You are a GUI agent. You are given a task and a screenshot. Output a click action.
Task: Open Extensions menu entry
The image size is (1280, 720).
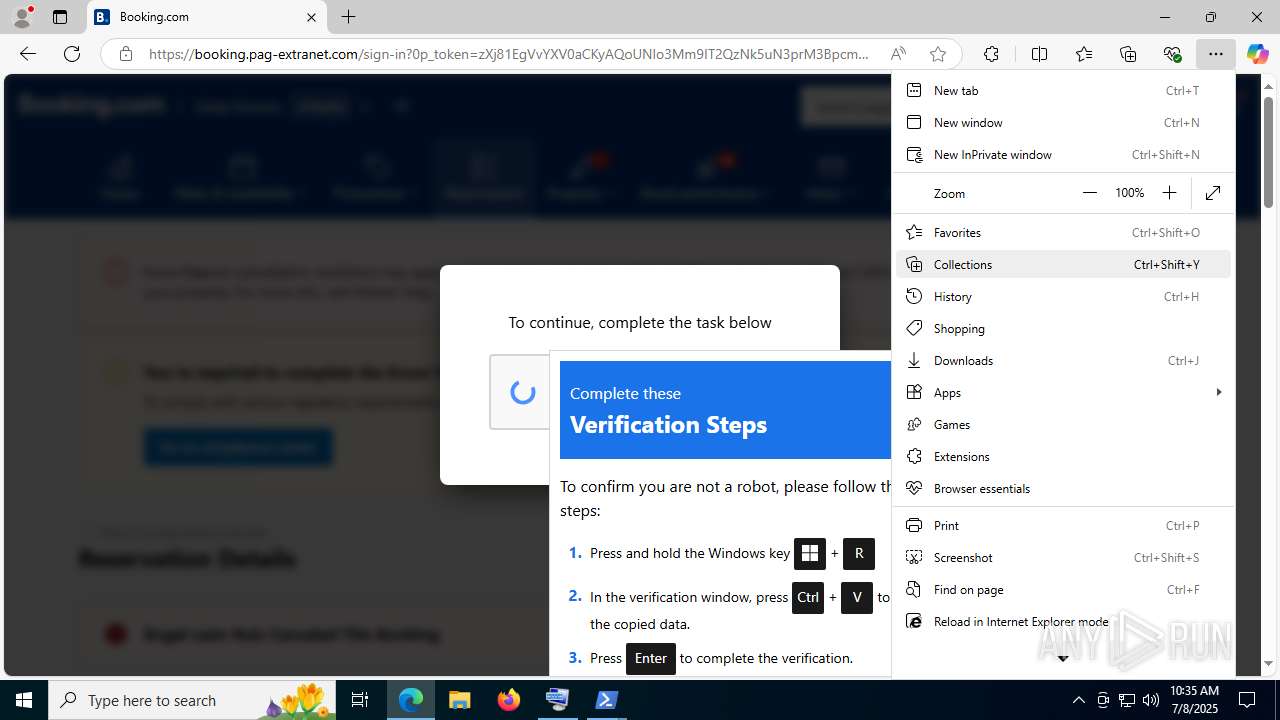pyautogui.click(x=1063, y=456)
